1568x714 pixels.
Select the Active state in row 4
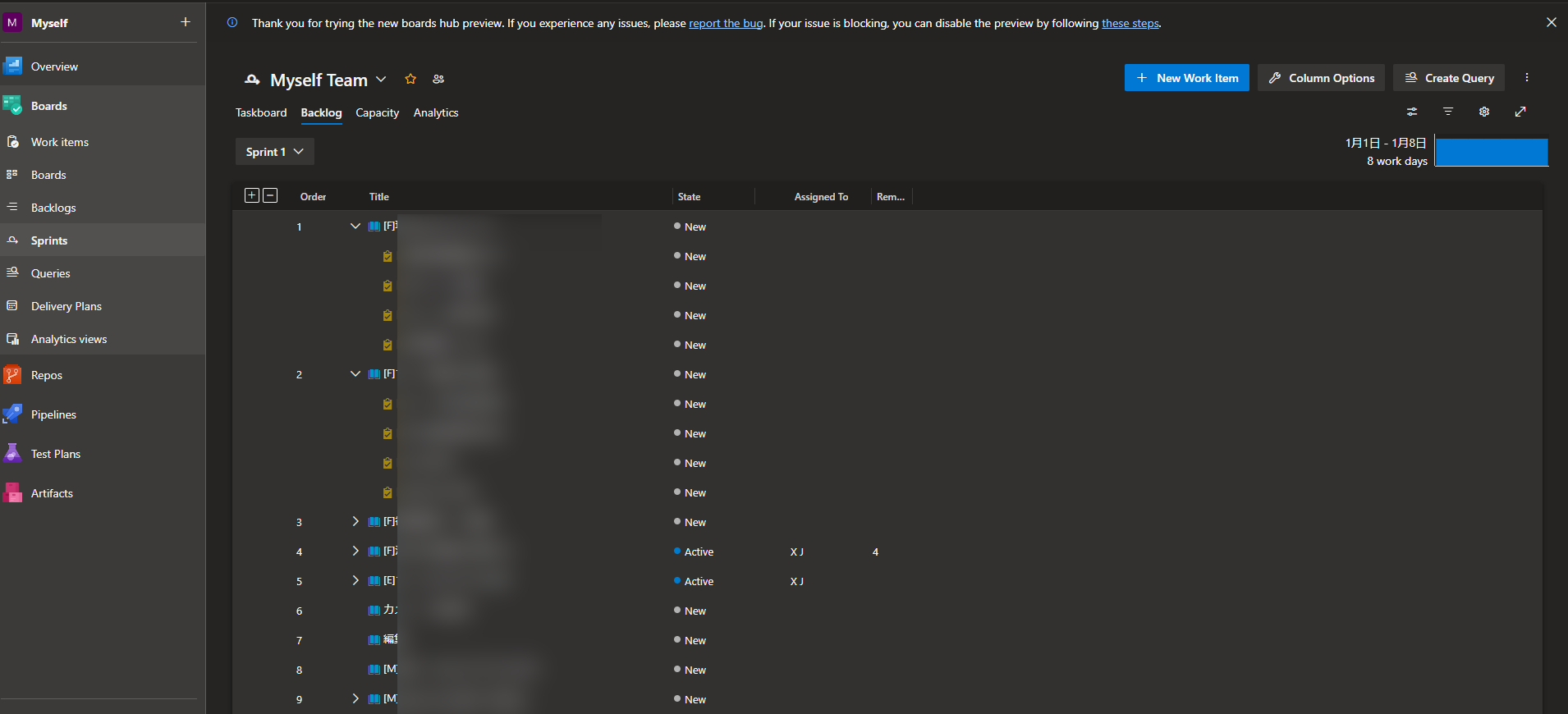[x=694, y=552]
